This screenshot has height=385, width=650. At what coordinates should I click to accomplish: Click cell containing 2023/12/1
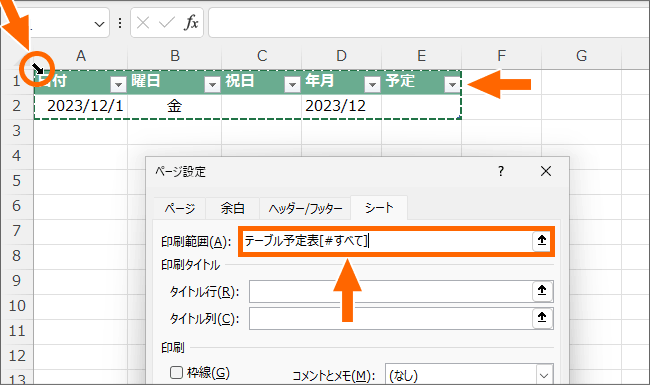tap(81, 106)
